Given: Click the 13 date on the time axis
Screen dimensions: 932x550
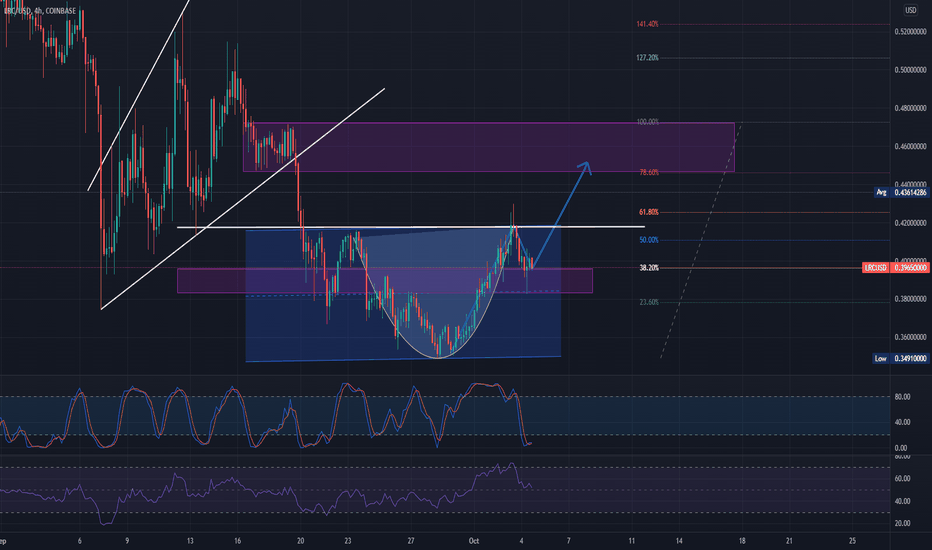Looking at the screenshot, I should coord(190,541).
